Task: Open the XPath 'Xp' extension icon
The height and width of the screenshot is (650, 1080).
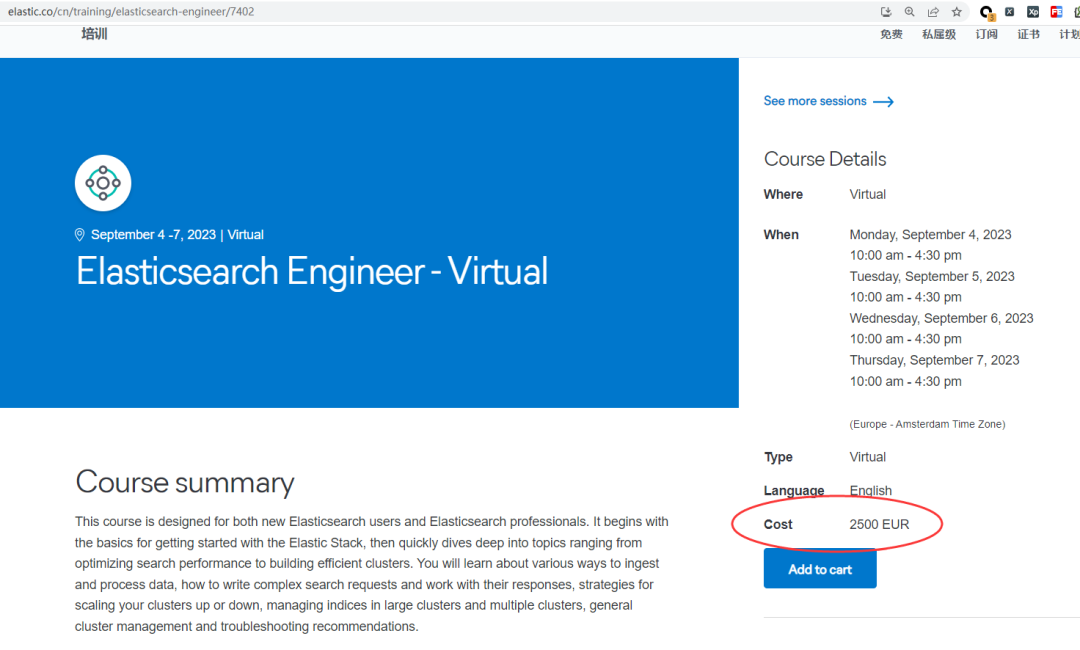Action: tap(1033, 12)
